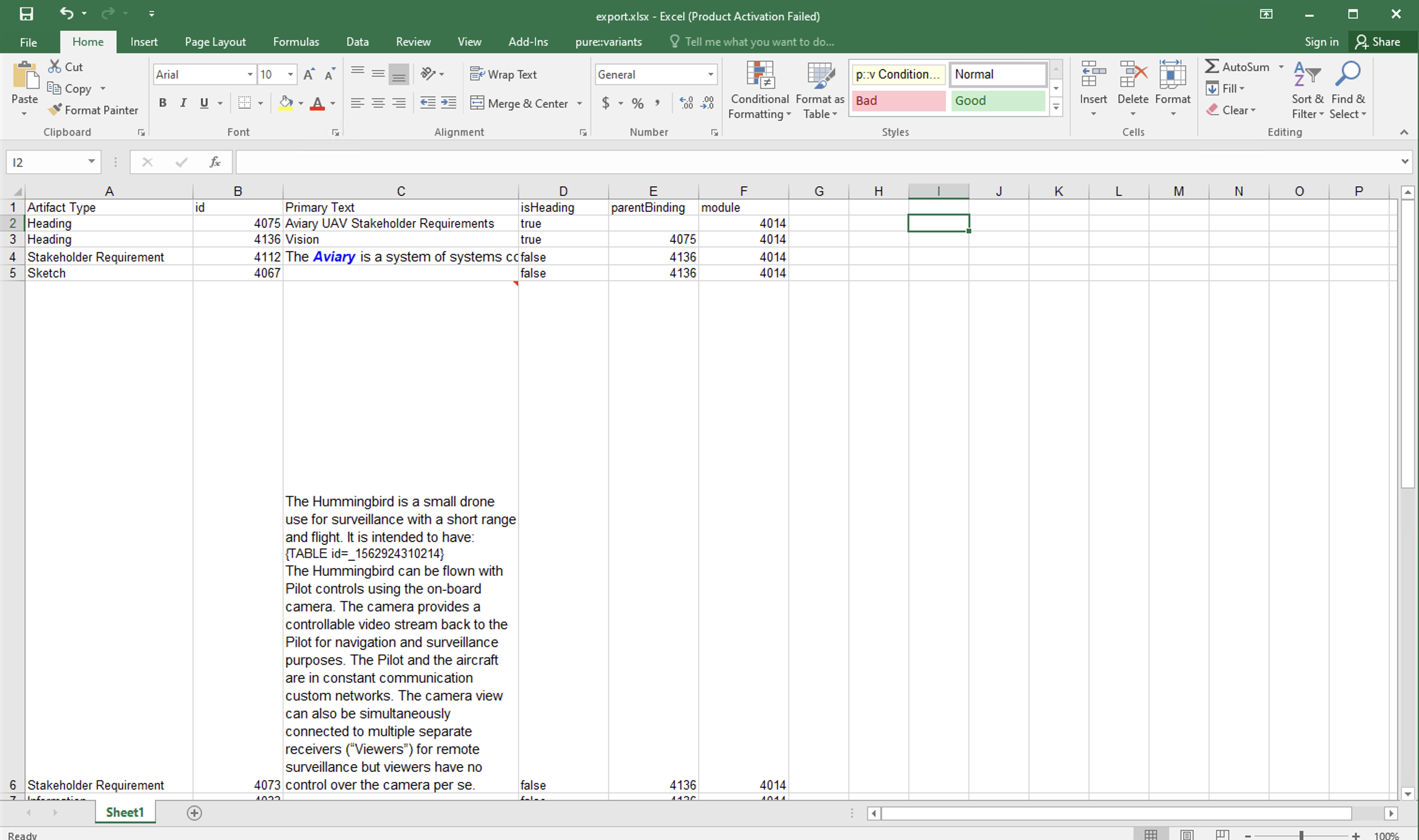
Task: Click the Percent Style icon
Action: tap(637, 103)
